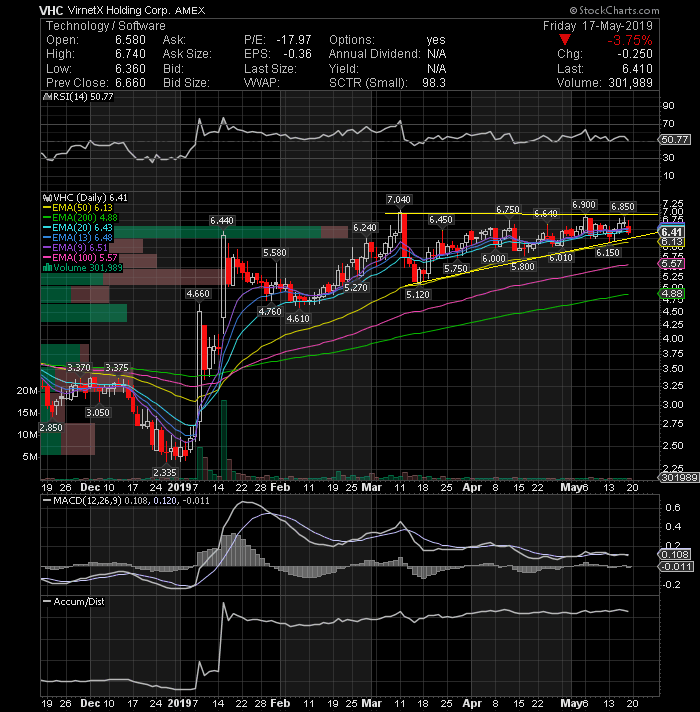This screenshot has width=700, height=712.
Task: Click the Volume 301,989 legend entry
Action: coord(83,267)
